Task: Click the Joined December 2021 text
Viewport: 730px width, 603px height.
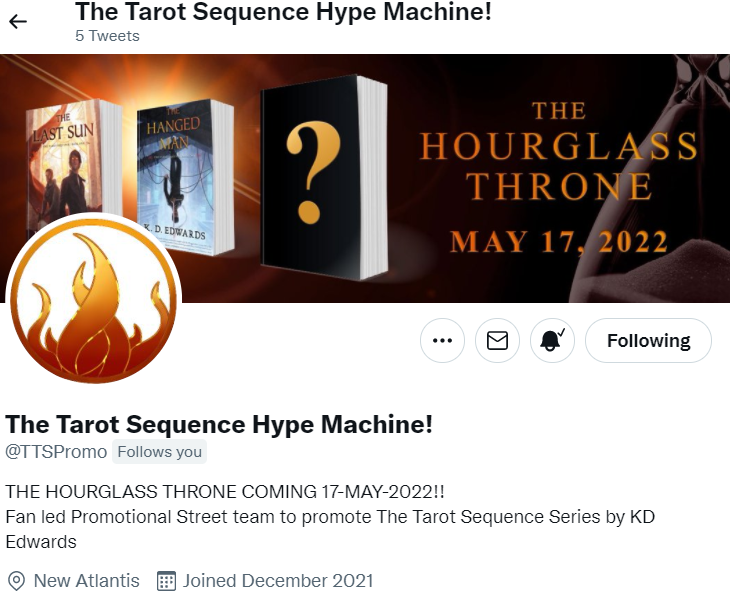Action: coord(278,581)
